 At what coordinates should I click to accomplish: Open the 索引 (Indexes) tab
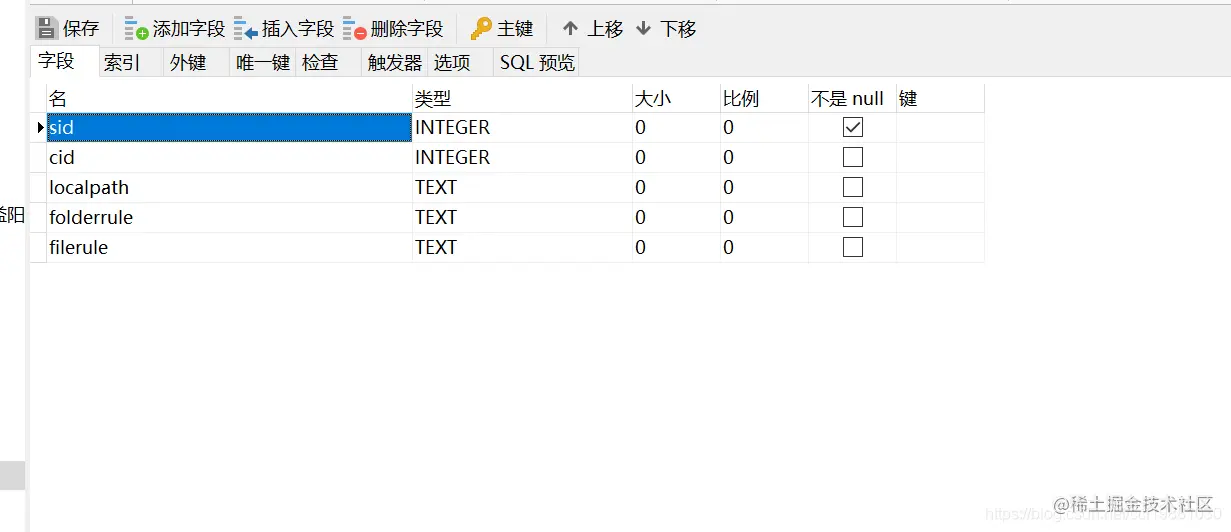point(130,62)
